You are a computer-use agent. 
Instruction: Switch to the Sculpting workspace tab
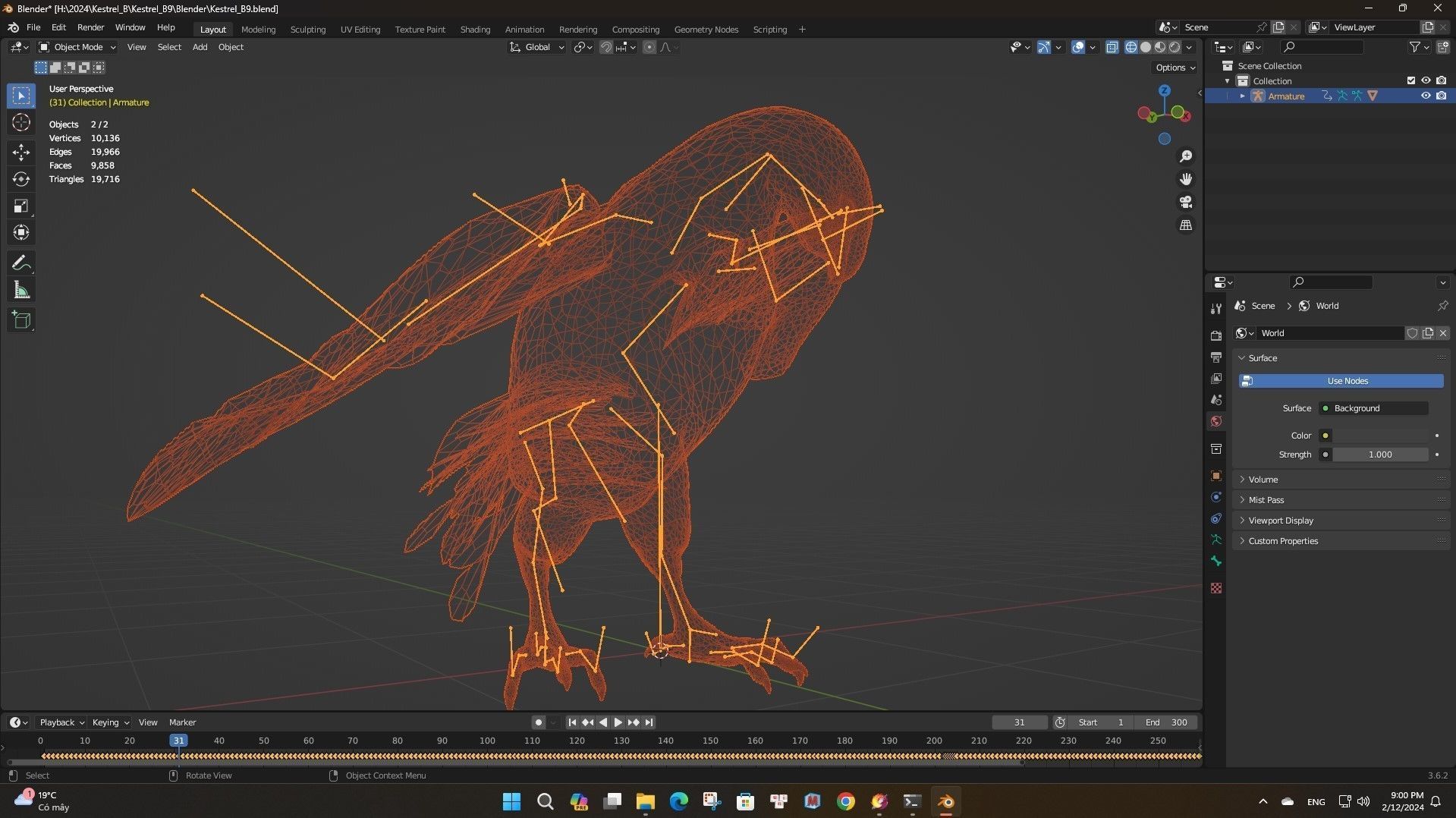tap(307, 30)
